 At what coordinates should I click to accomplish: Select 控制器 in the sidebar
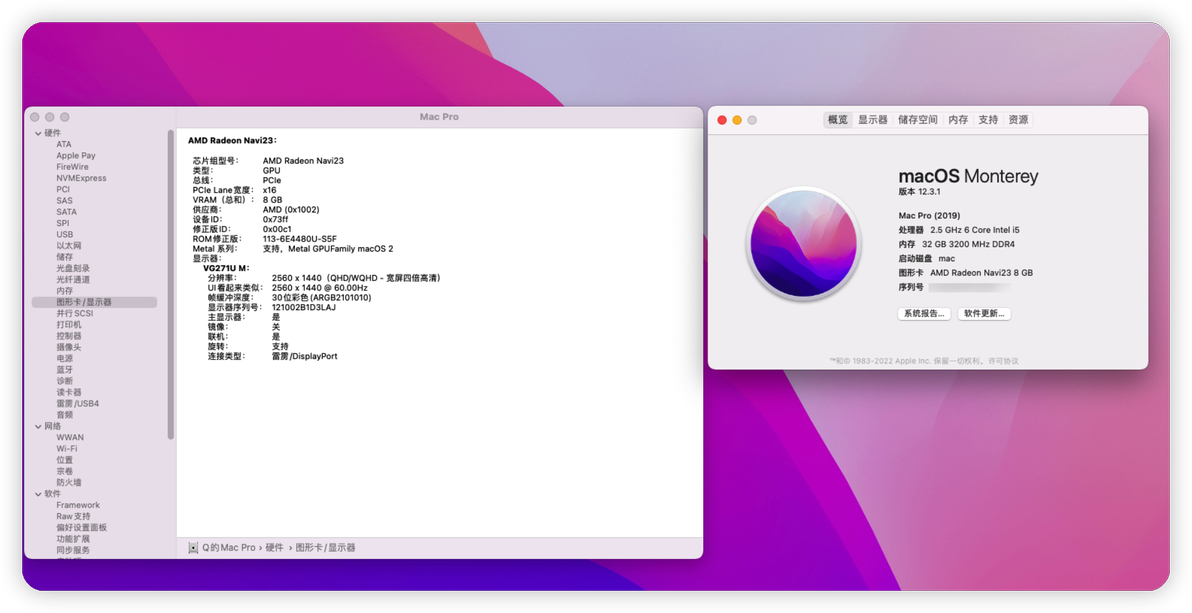click(68, 336)
